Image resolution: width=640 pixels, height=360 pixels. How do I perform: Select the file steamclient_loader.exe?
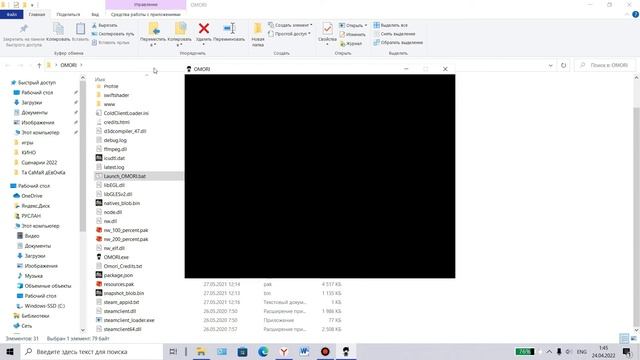pyautogui.click(x=129, y=320)
